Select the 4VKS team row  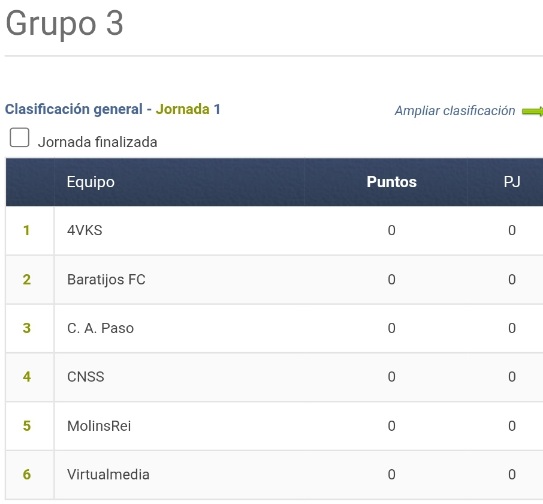coord(274,231)
